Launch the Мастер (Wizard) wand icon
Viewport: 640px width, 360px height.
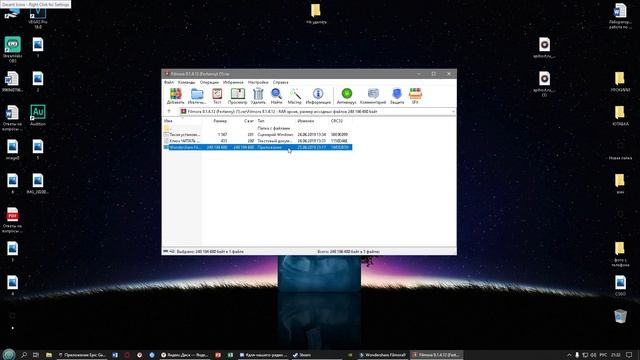(295, 96)
